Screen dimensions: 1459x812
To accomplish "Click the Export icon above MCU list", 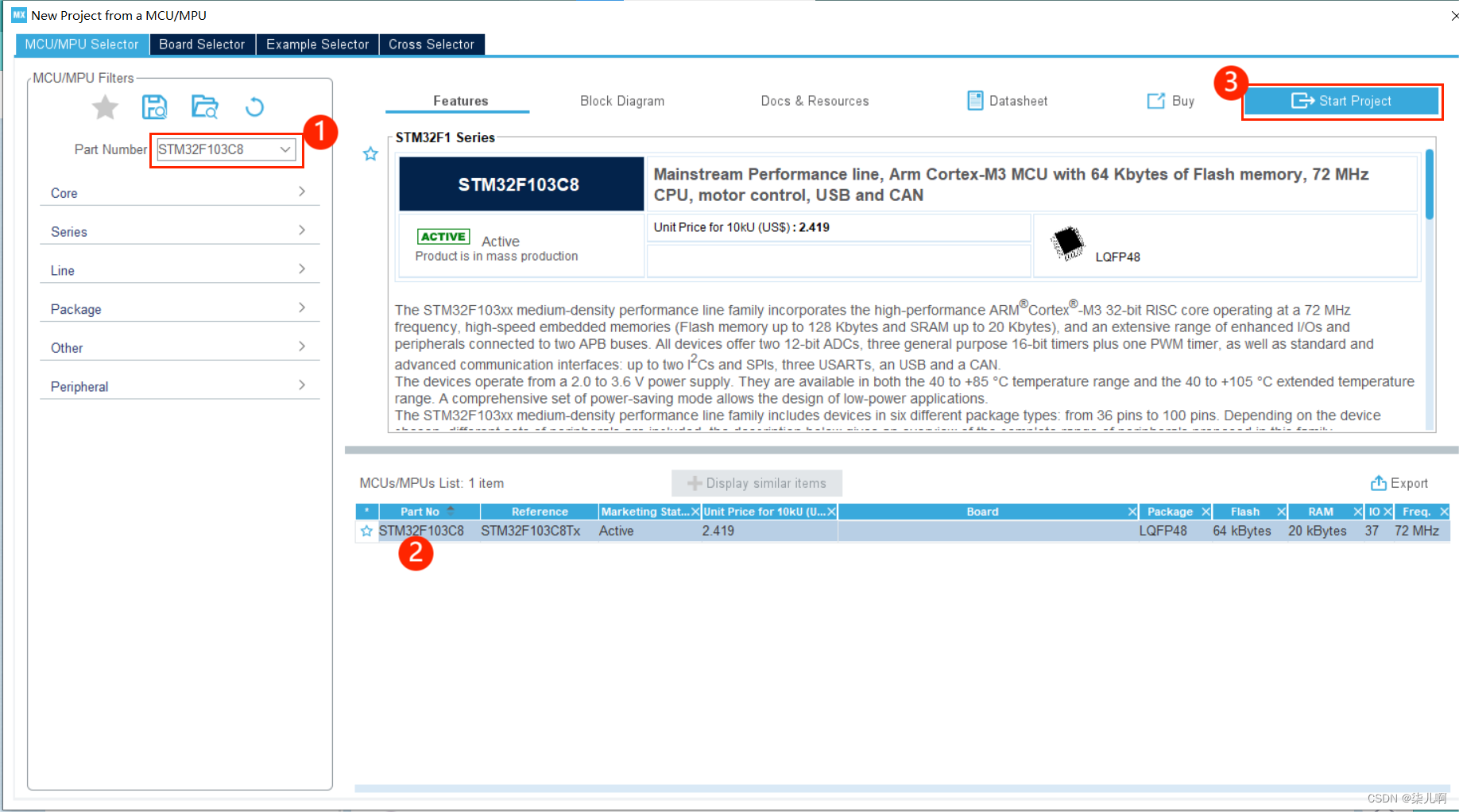I will [1379, 482].
